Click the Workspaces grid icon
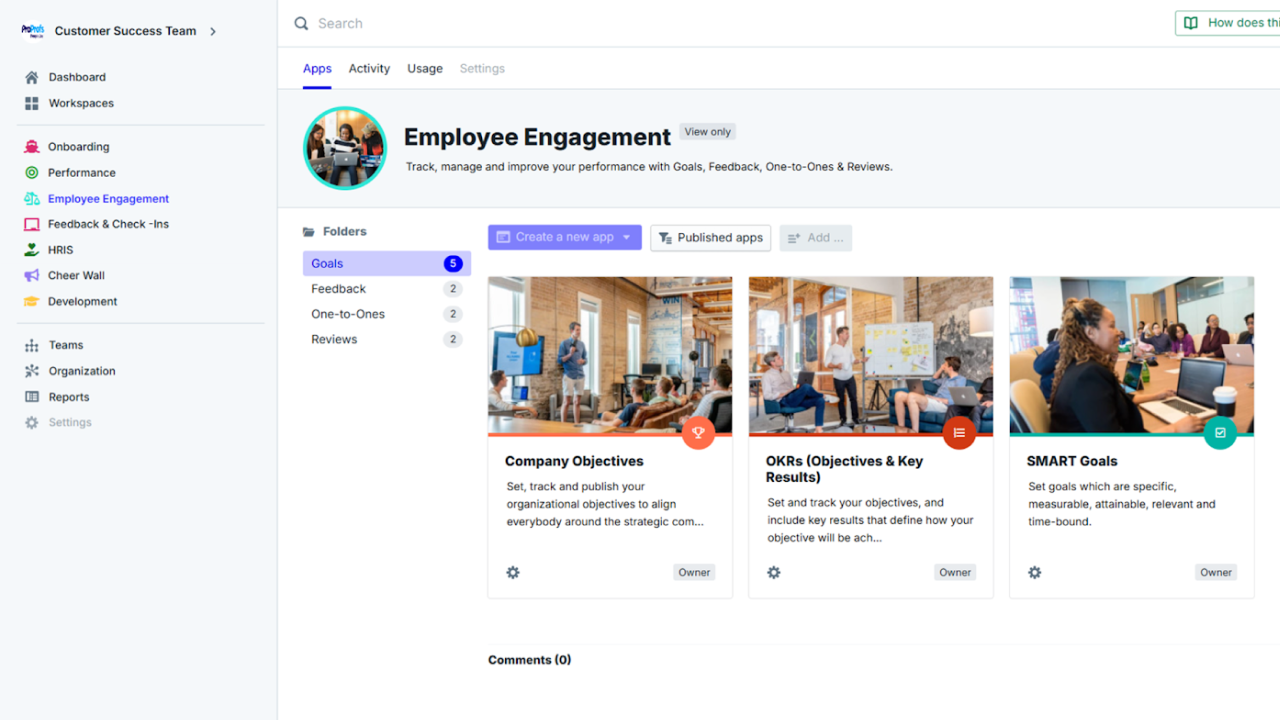 pos(32,103)
